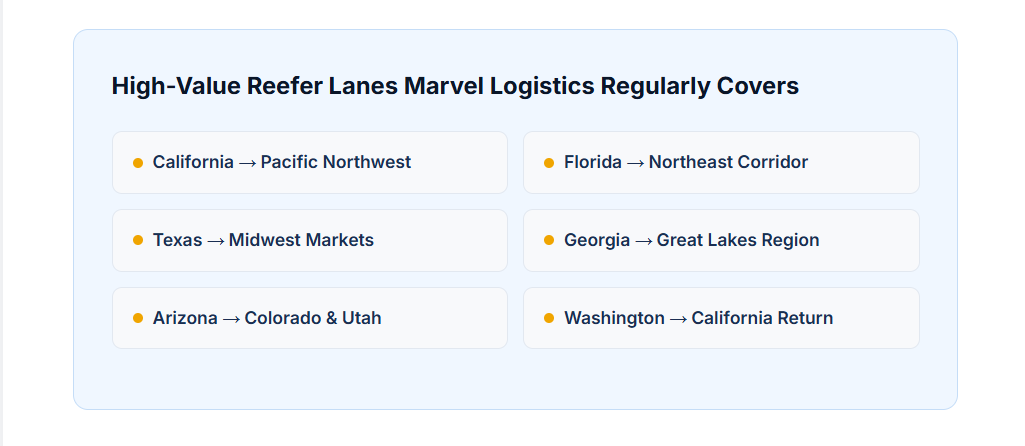Select the Pacific Northwest lane text

point(336,162)
